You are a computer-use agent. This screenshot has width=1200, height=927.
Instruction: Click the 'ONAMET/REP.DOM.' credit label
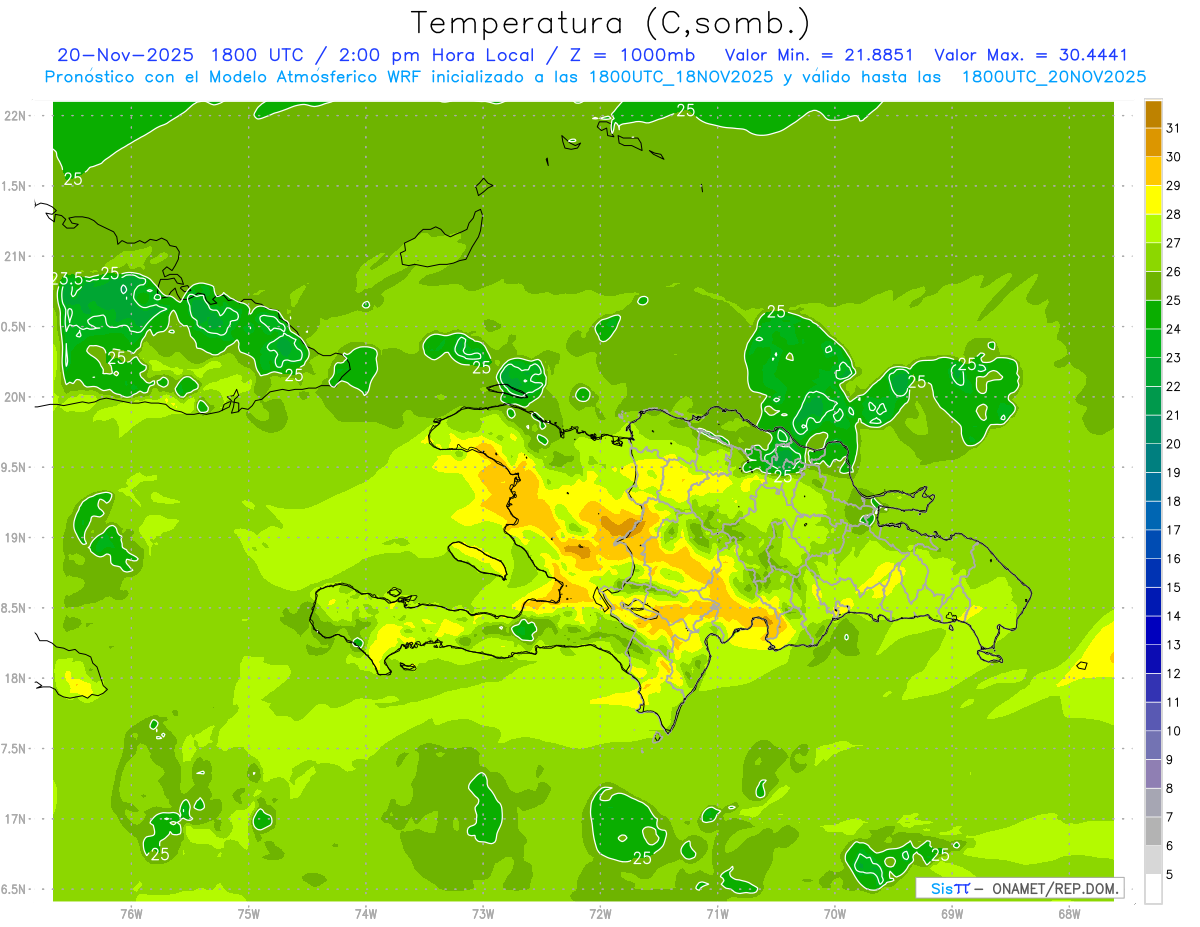(x=1054, y=888)
